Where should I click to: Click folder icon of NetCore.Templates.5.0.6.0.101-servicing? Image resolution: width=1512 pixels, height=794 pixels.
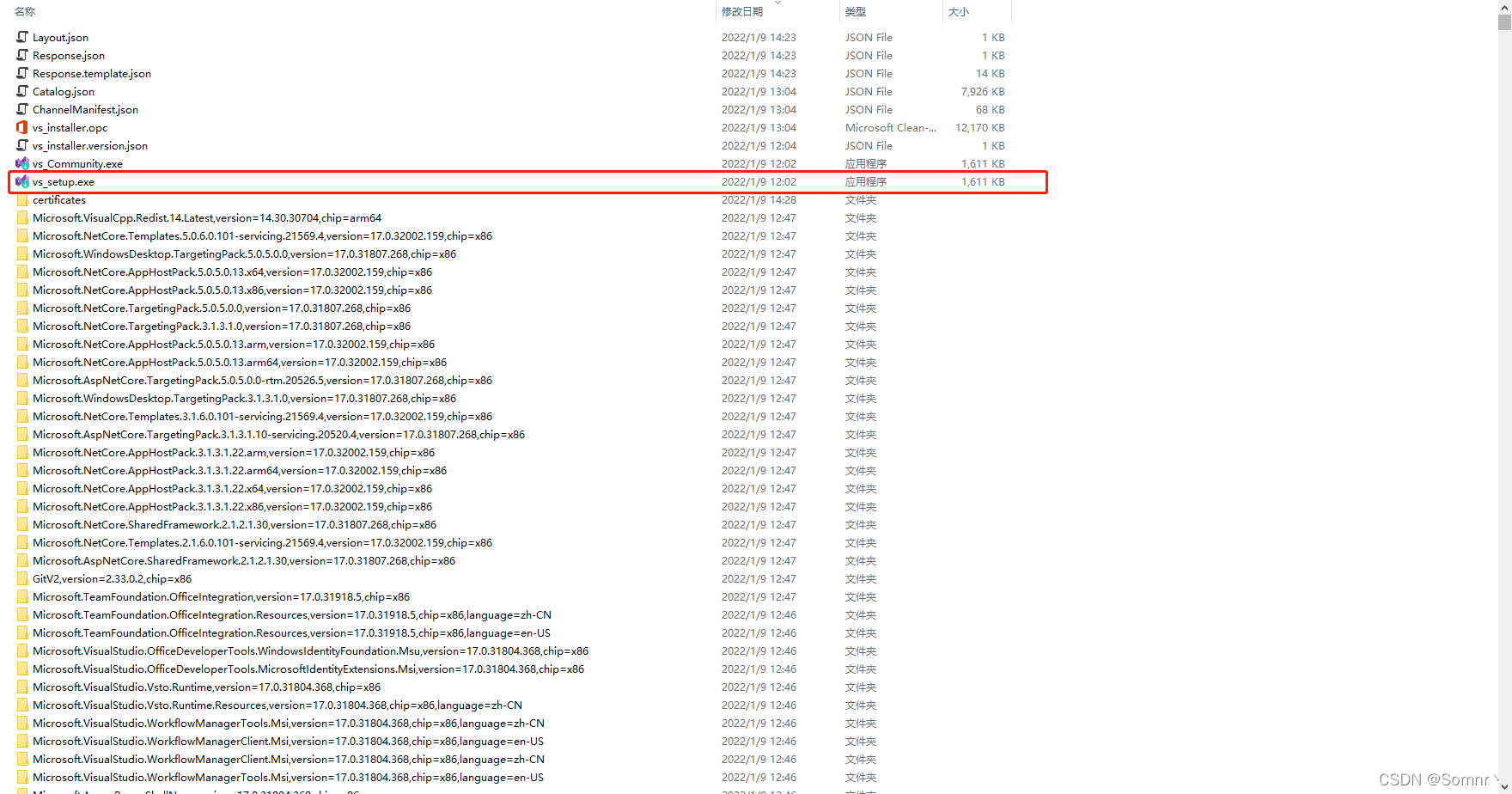pos(22,235)
